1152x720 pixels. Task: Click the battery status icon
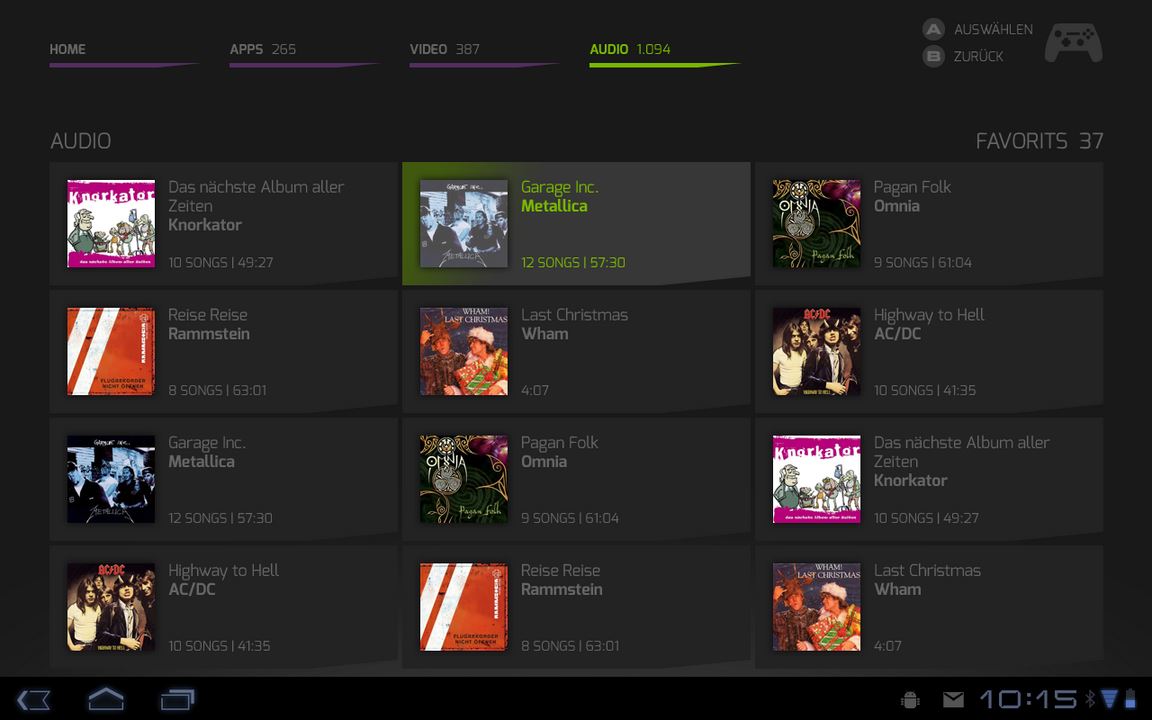[x=1130, y=699]
